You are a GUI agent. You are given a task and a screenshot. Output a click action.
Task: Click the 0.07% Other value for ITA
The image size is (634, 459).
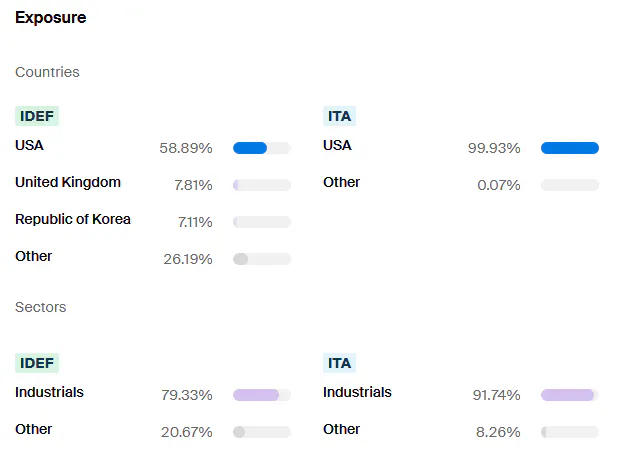(x=498, y=185)
